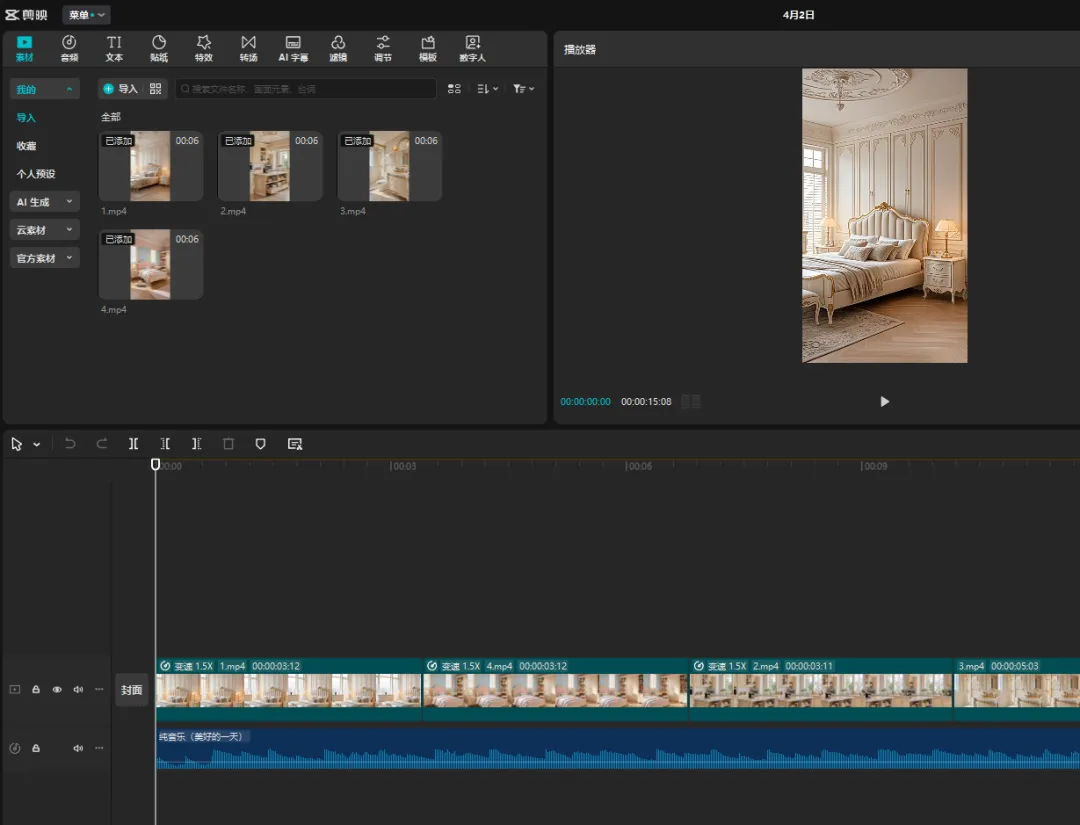Open the 菜单 dropdown menu

tap(86, 15)
